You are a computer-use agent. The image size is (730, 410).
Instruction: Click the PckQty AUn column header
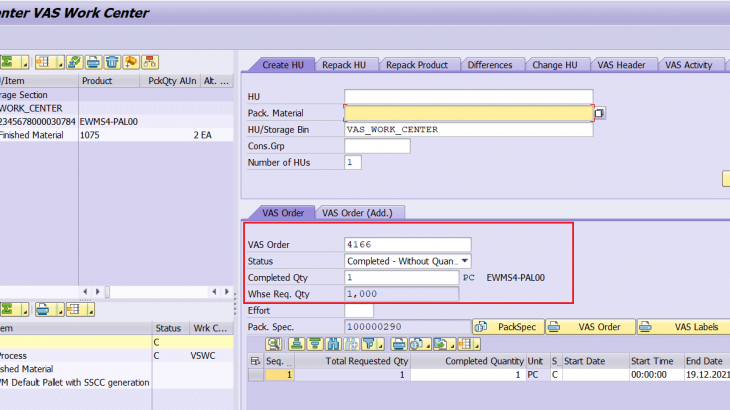[170, 81]
